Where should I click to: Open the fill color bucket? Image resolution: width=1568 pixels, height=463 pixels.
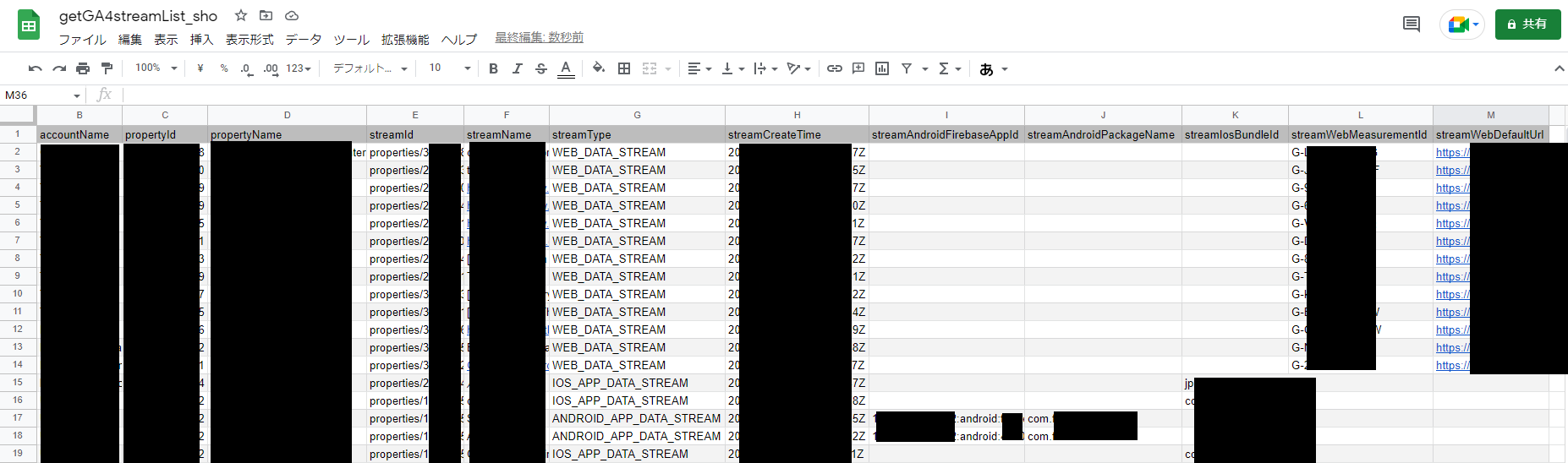[x=599, y=68]
